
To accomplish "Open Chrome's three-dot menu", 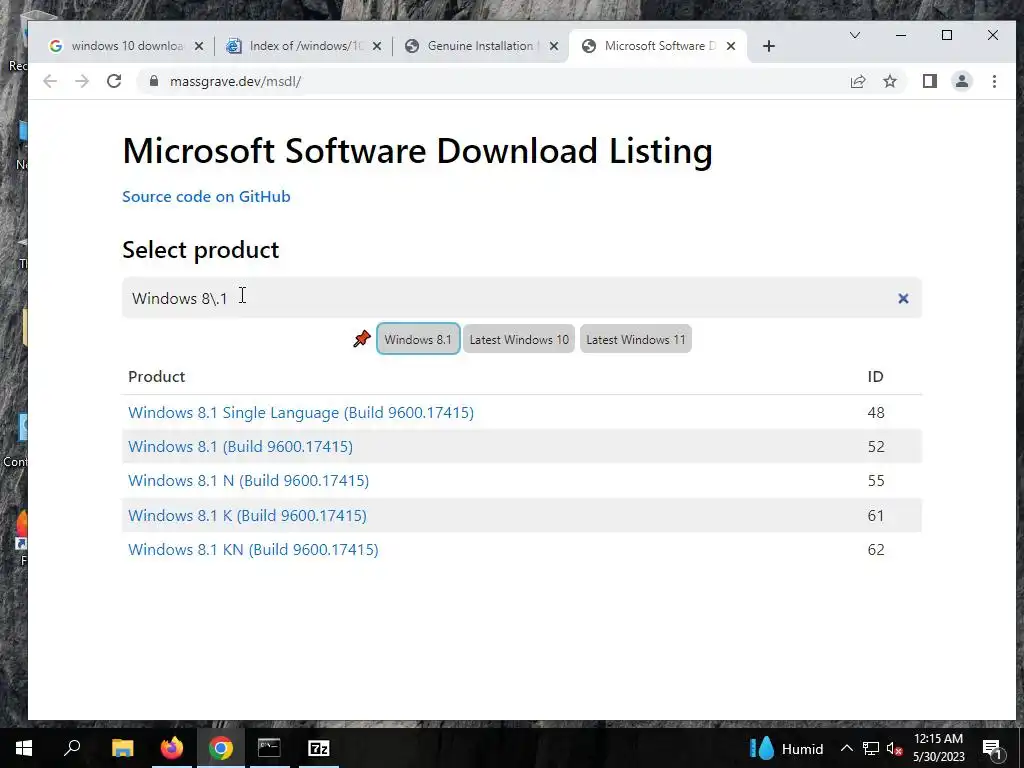I will [x=994, y=81].
